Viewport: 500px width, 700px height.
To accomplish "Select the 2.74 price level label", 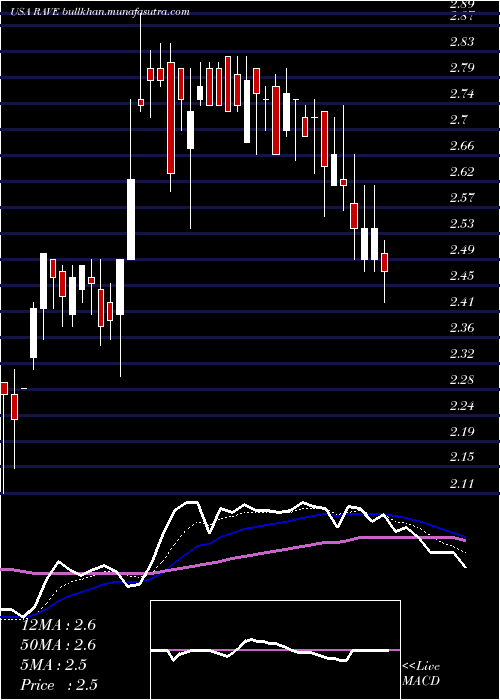I will click(462, 94).
